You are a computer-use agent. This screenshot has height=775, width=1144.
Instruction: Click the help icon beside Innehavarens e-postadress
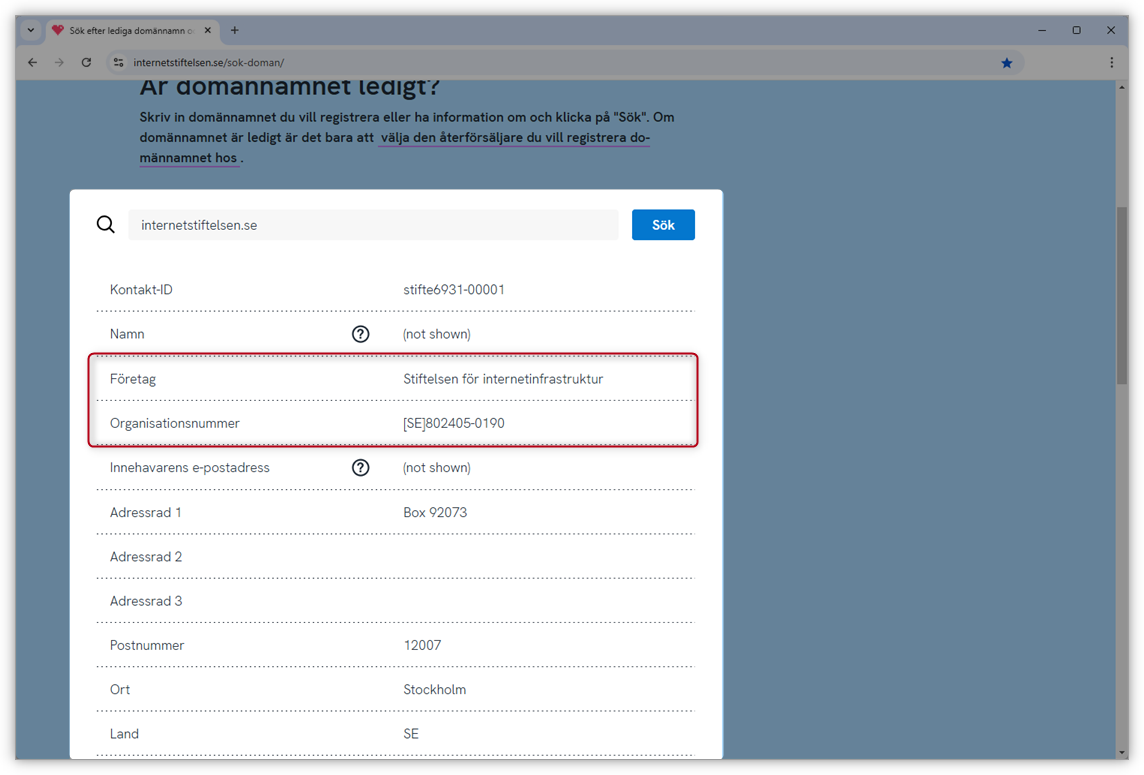(x=361, y=467)
